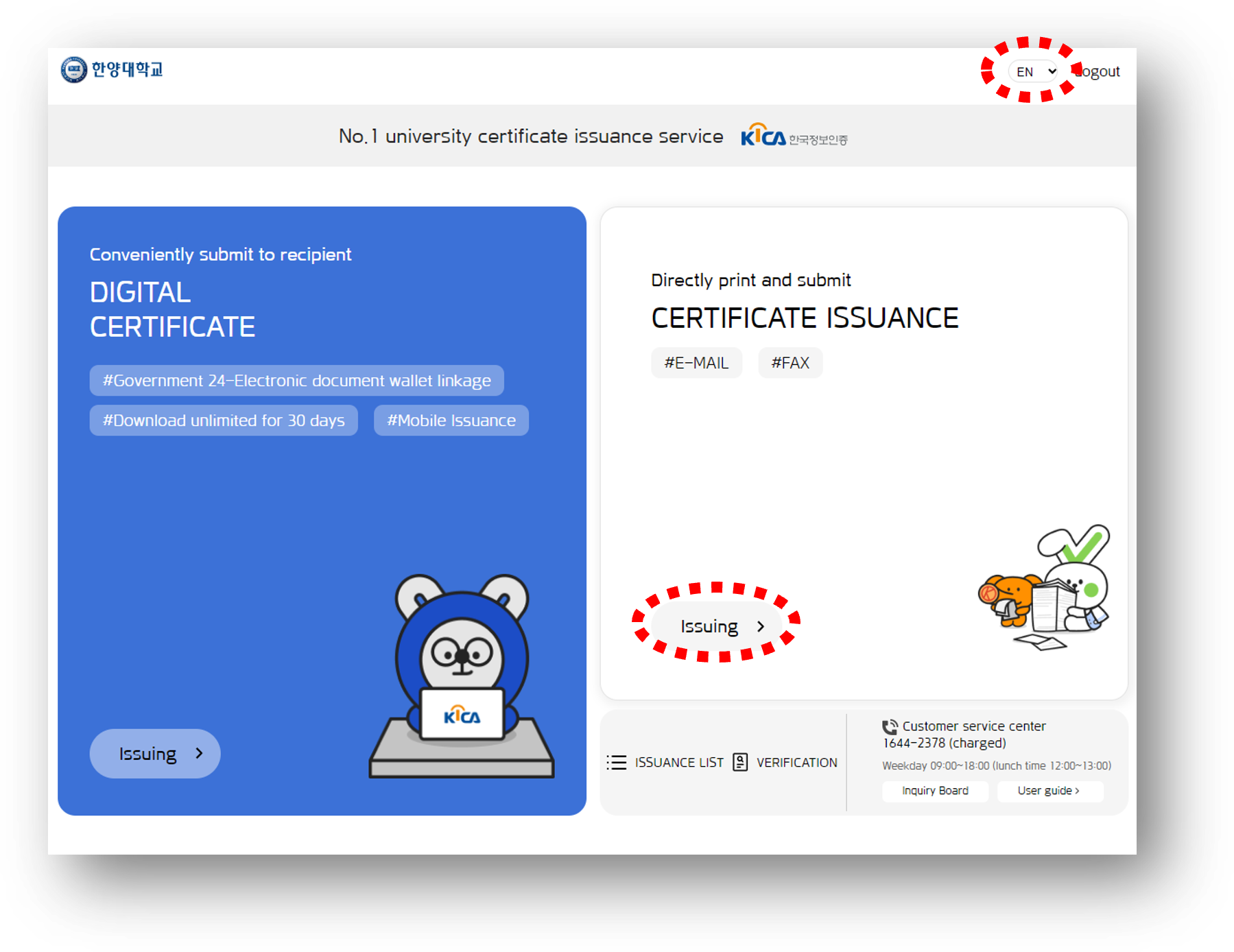Click Logout in the header

[1098, 71]
